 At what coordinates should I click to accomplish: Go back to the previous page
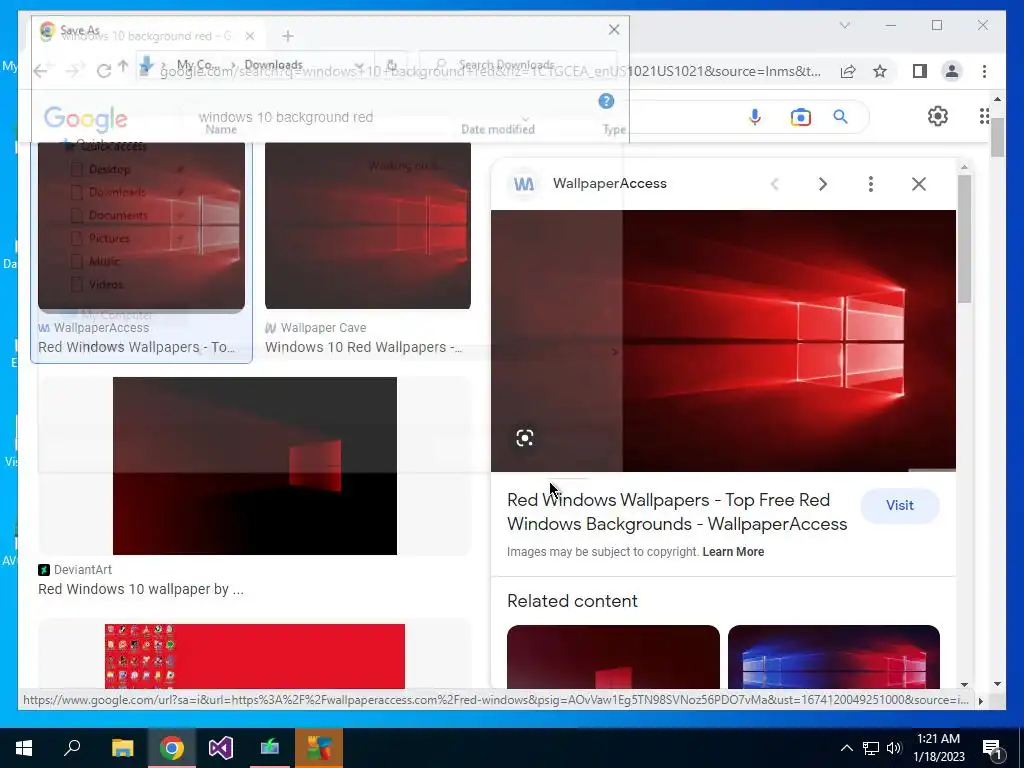(x=40, y=71)
